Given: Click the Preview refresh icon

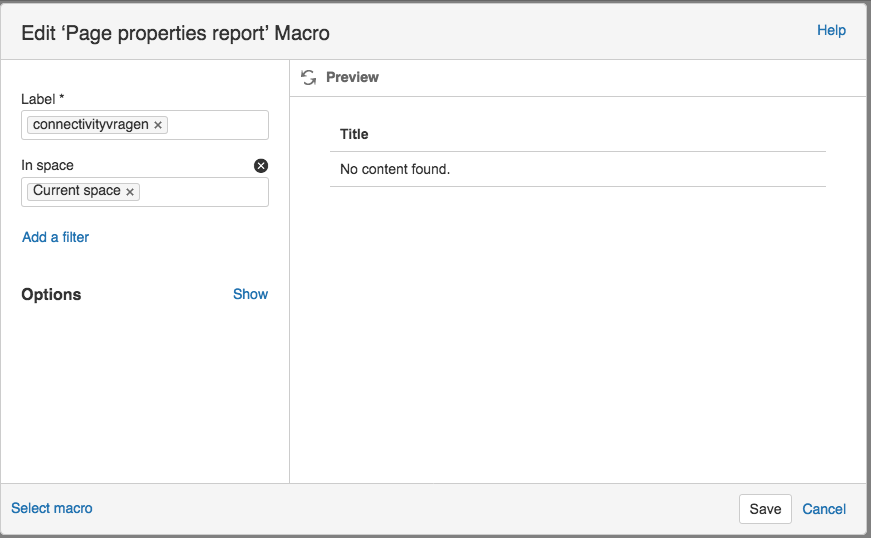Looking at the screenshot, I should 308,77.
